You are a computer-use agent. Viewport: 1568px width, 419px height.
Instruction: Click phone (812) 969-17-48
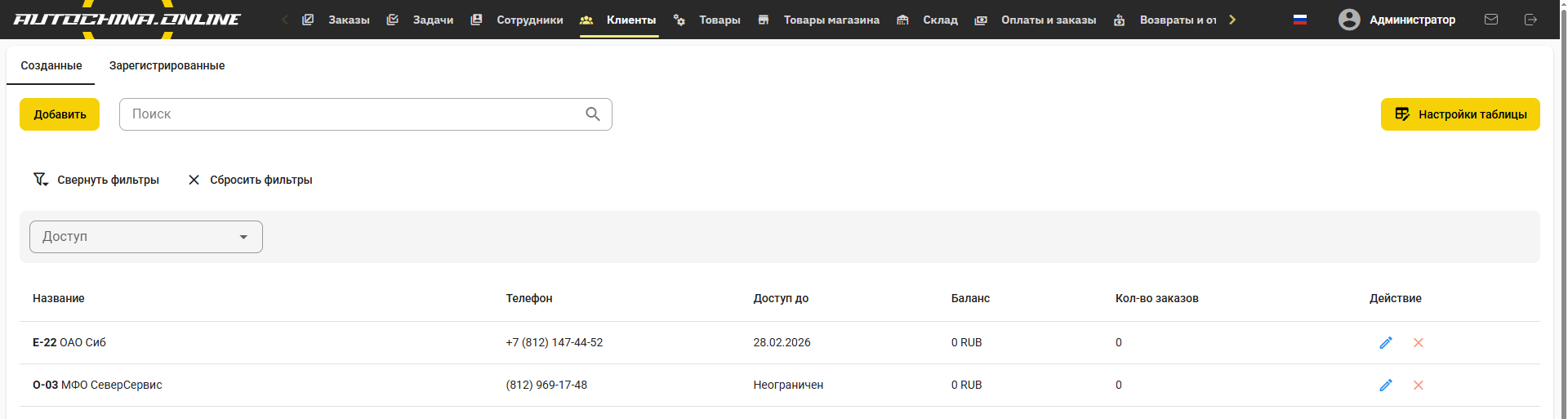546,385
